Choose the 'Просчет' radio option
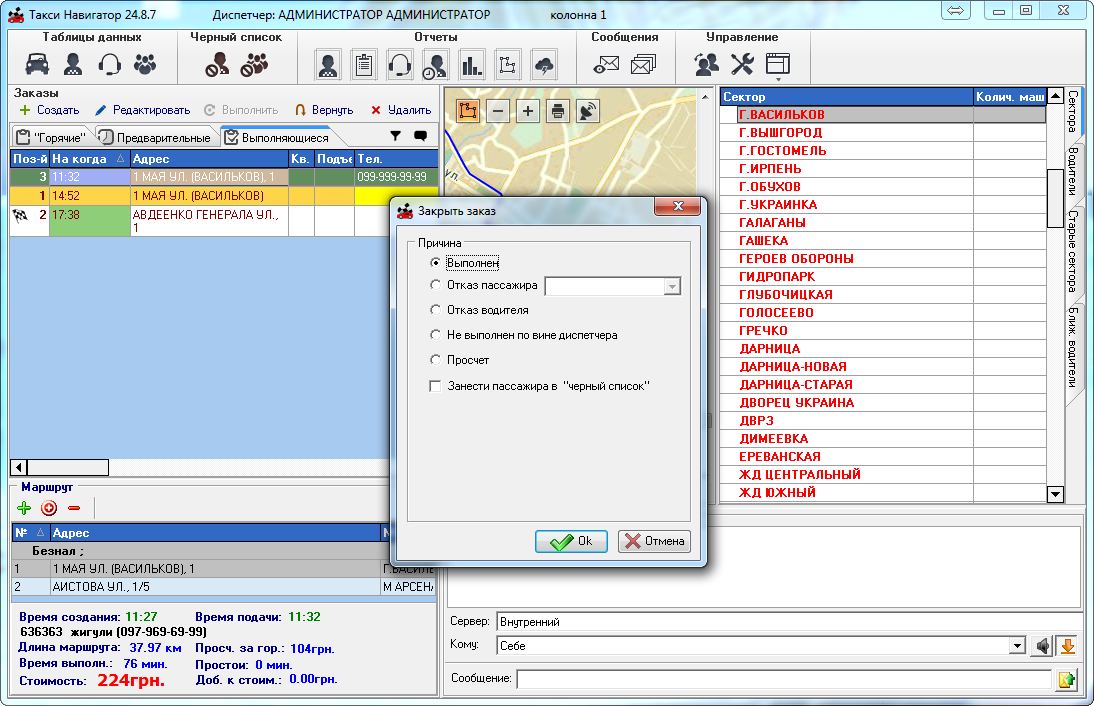1094x706 pixels. click(x=435, y=359)
